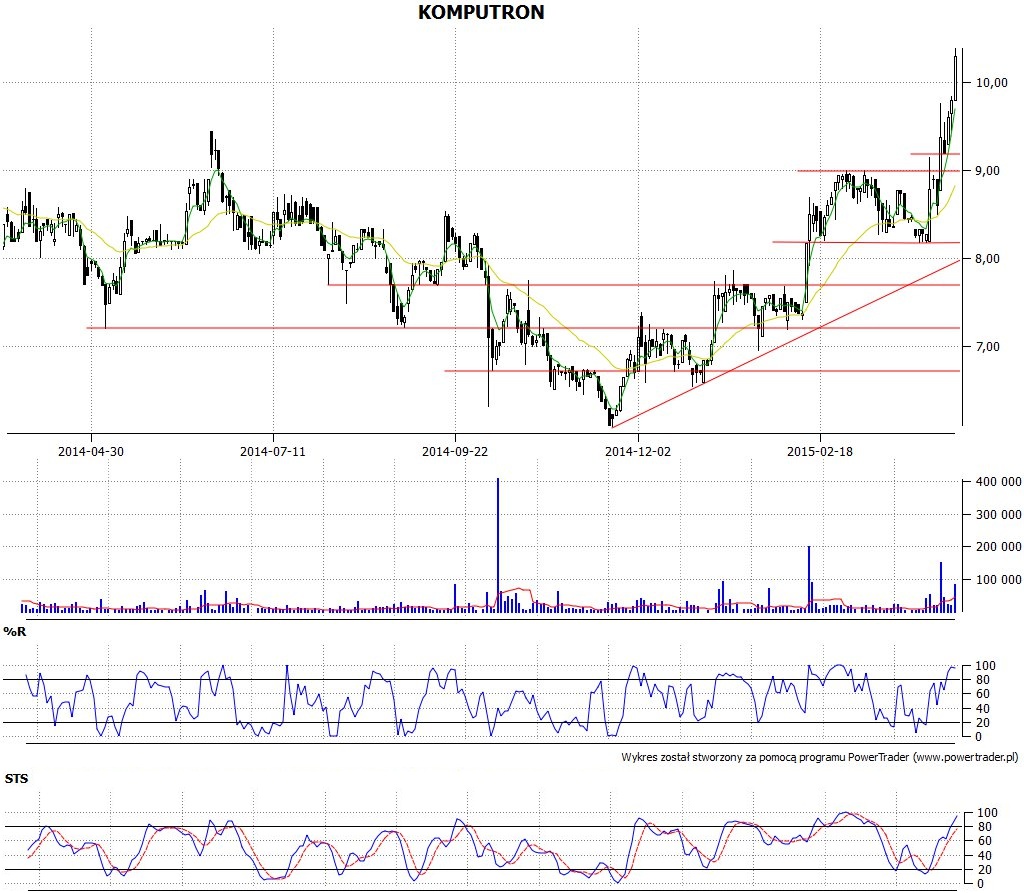This screenshot has width=1024, height=893.
Task: Select the 2014-04-30 date label
Action: (x=91, y=451)
